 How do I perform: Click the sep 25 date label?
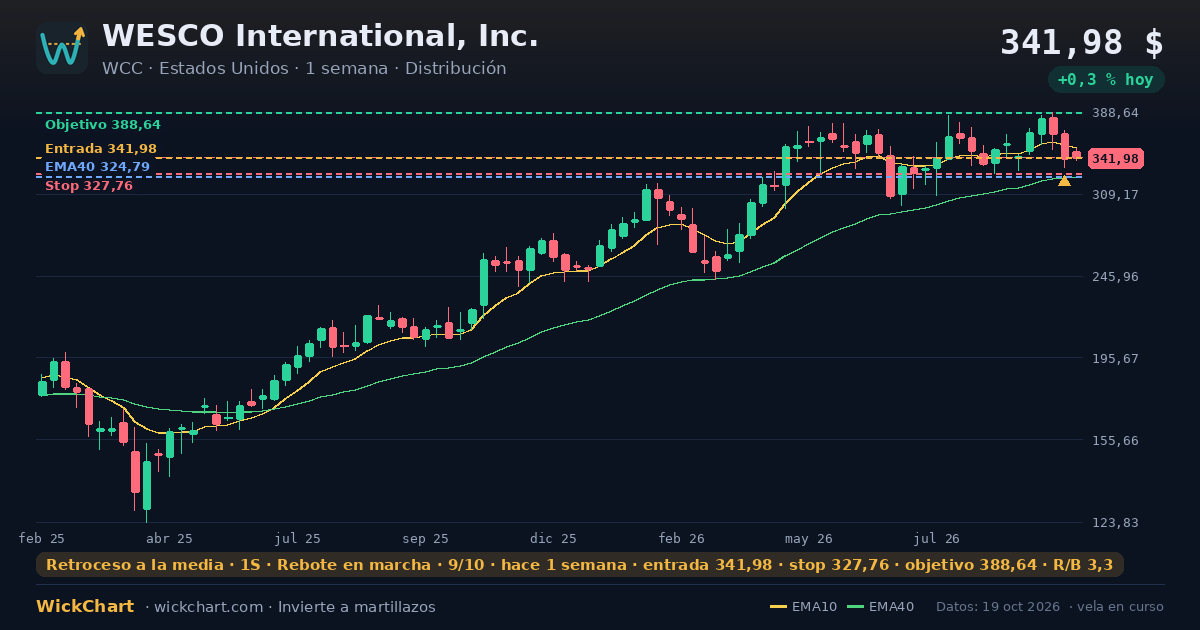(425, 538)
